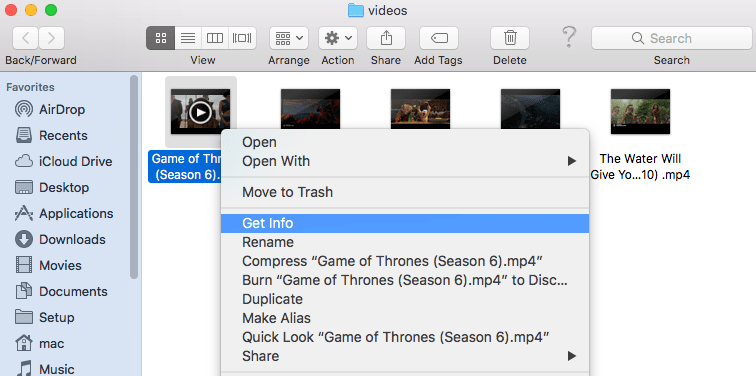The image size is (756, 376).
Task: Go back with the Back arrow button
Action: click(x=26, y=38)
